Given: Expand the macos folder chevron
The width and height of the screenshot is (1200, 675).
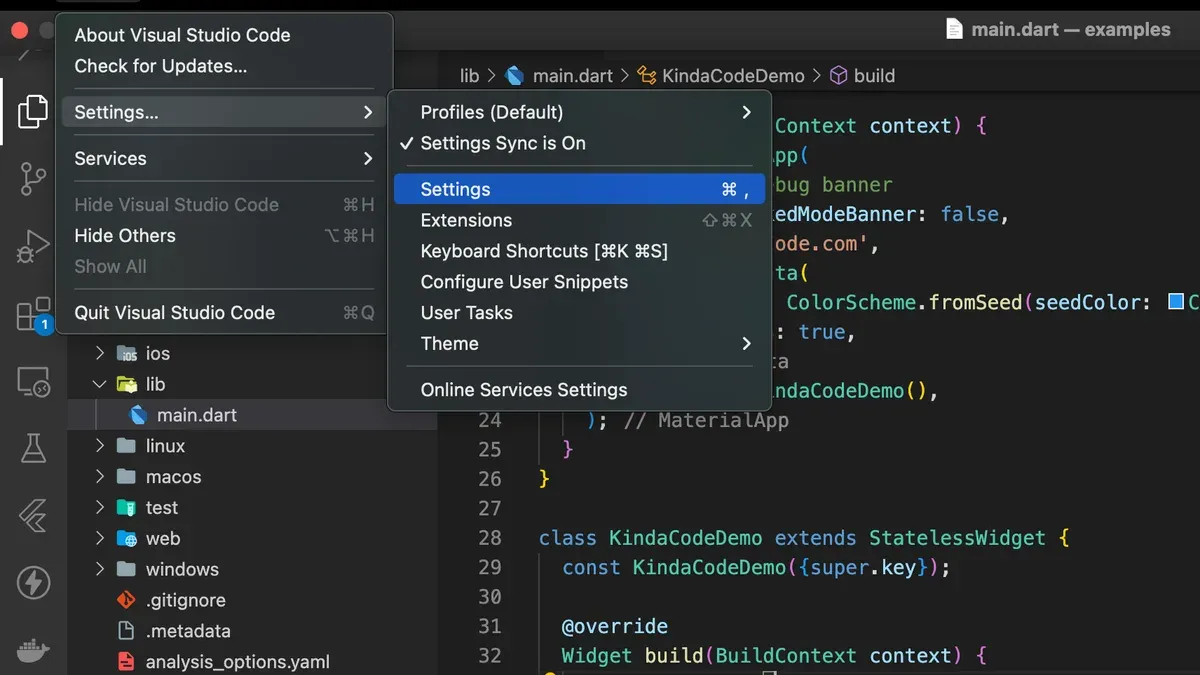Looking at the screenshot, I should tap(99, 477).
